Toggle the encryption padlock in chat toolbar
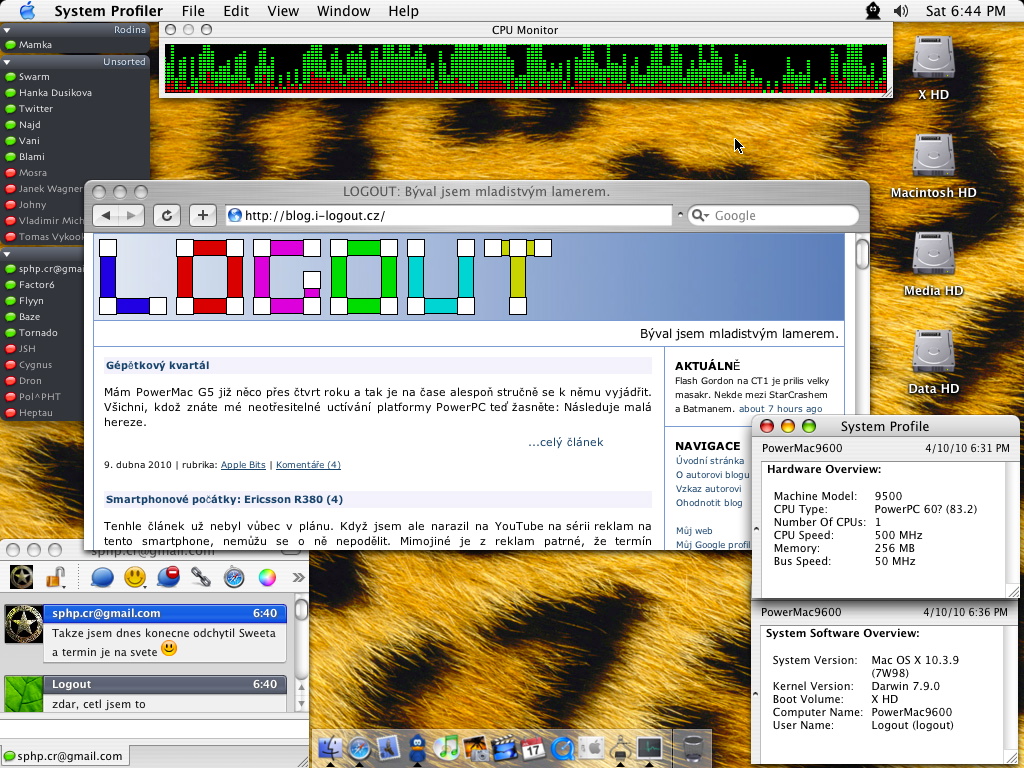 tap(55, 577)
